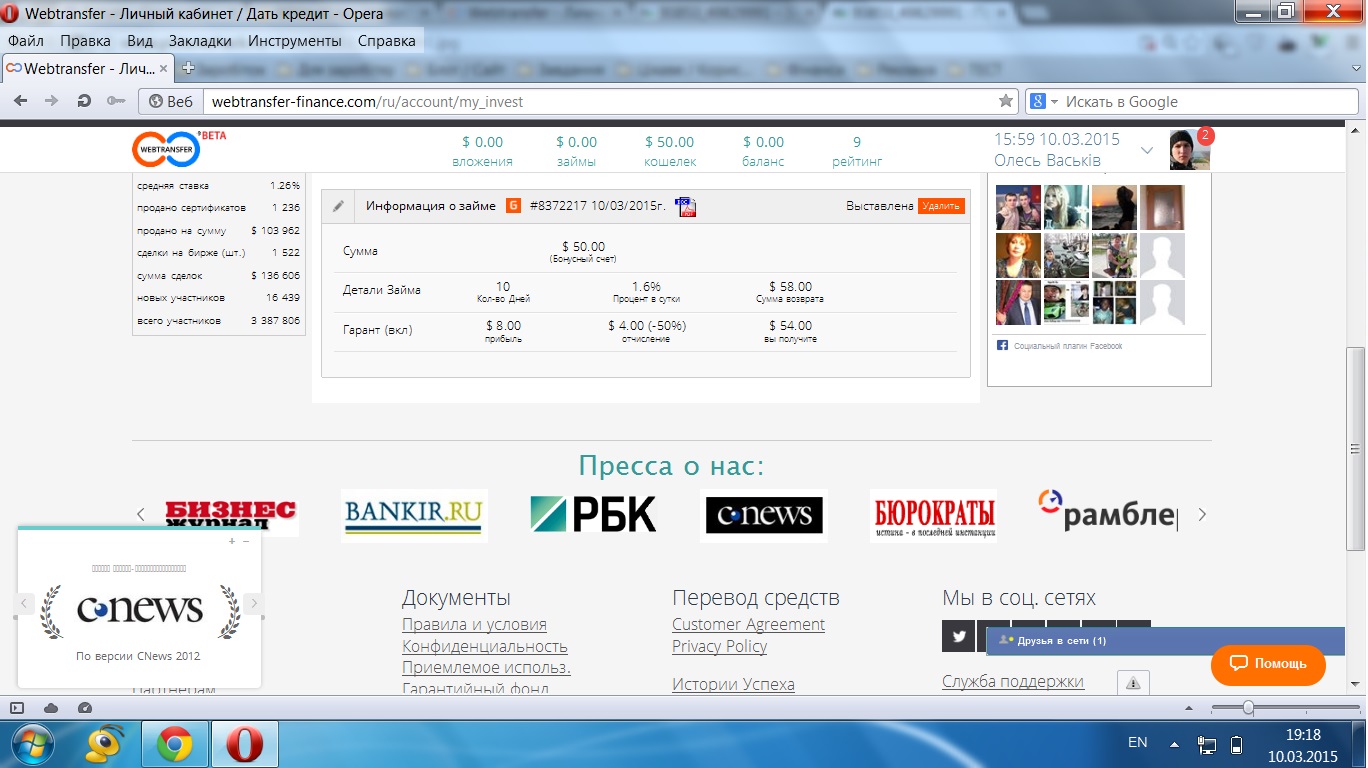Viewport: 1368px width, 768px height.
Task: Click the Opera back navigation arrow
Action: (21, 101)
